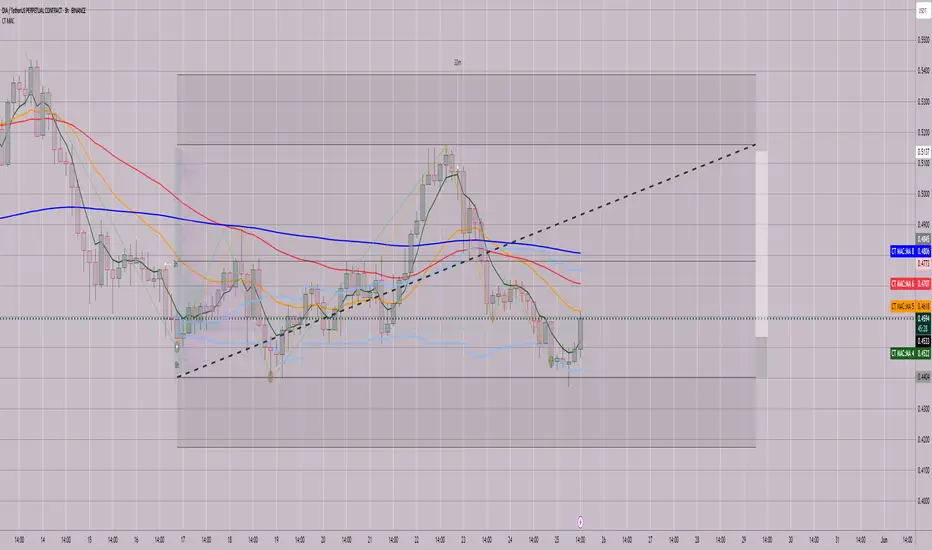
Task: Select the red CT MAC:MA 6 price label
Action: (910, 284)
